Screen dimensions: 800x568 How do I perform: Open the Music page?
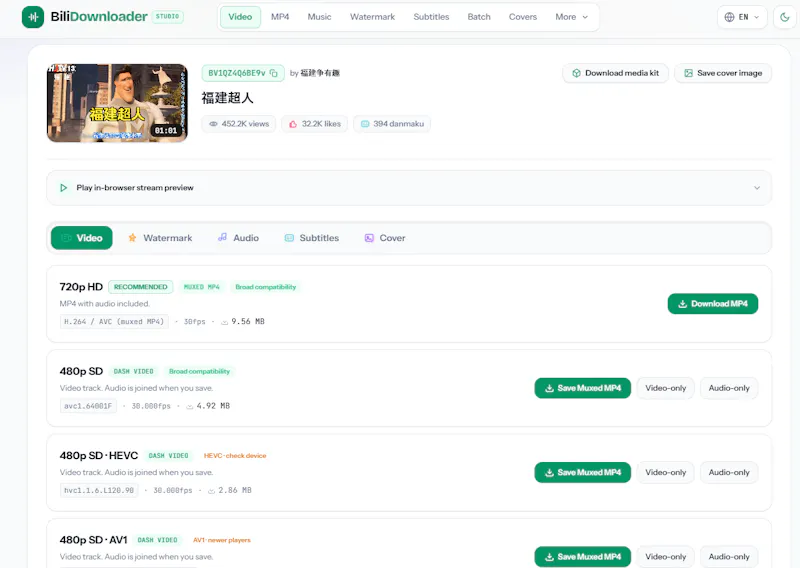(x=319, y=17)
